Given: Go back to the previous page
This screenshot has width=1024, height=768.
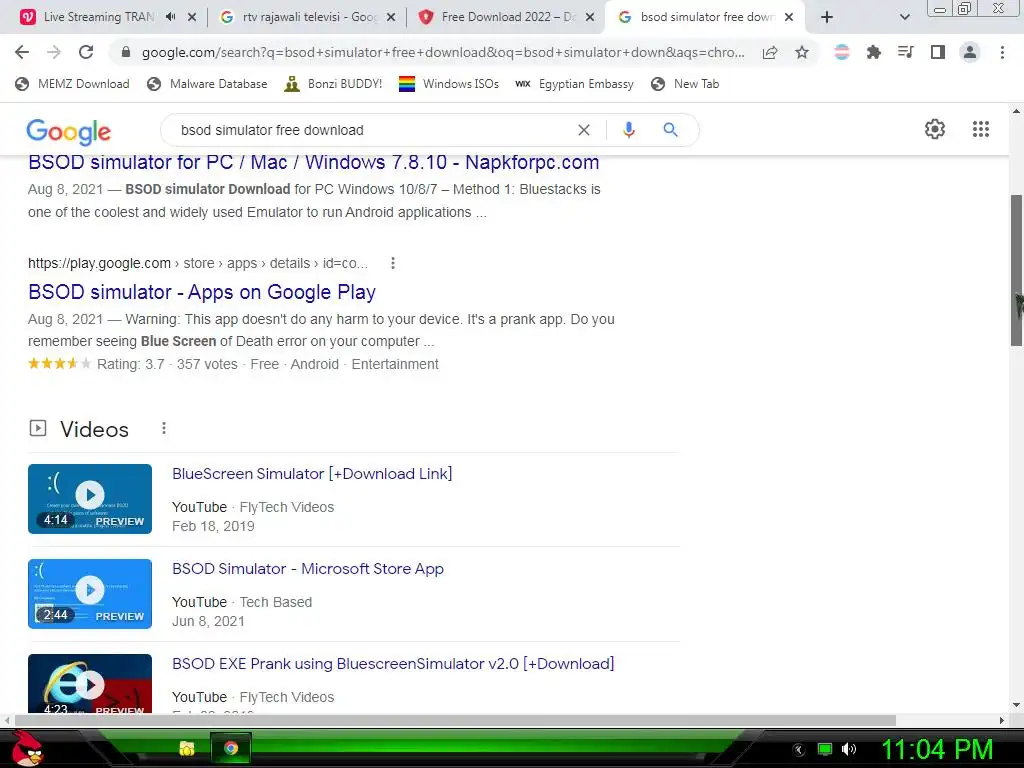Looking at the screenshot, I should click(x=22, y=52).
